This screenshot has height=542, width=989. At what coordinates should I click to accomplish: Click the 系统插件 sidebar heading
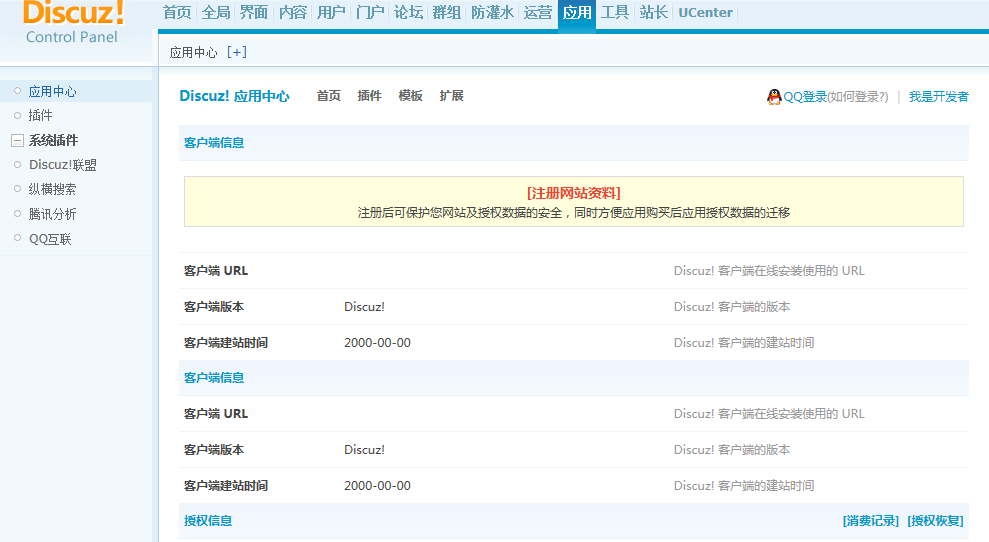54,140
